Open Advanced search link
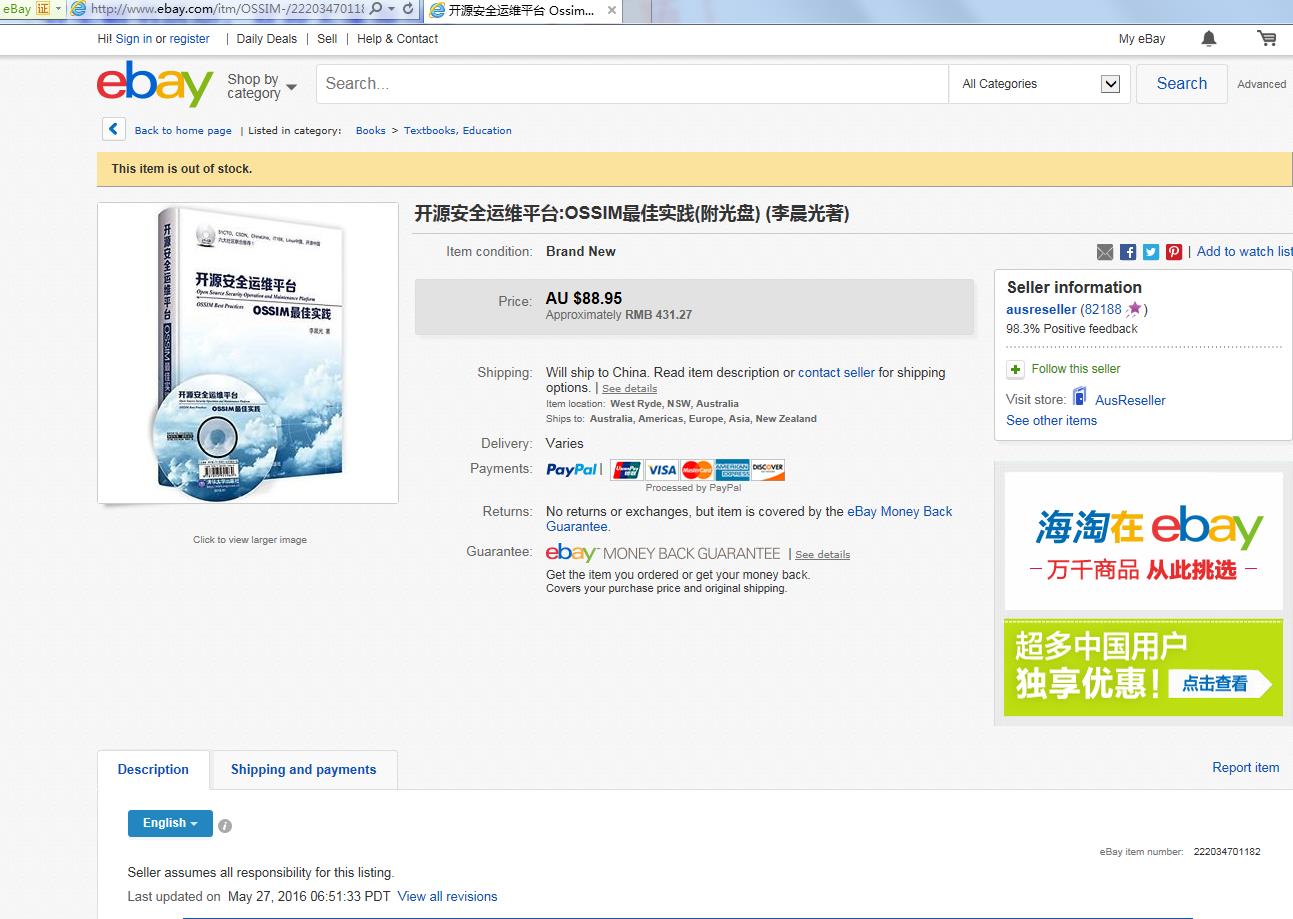The height and width of the screenshot is (919, 1293). coord(1261,84)
